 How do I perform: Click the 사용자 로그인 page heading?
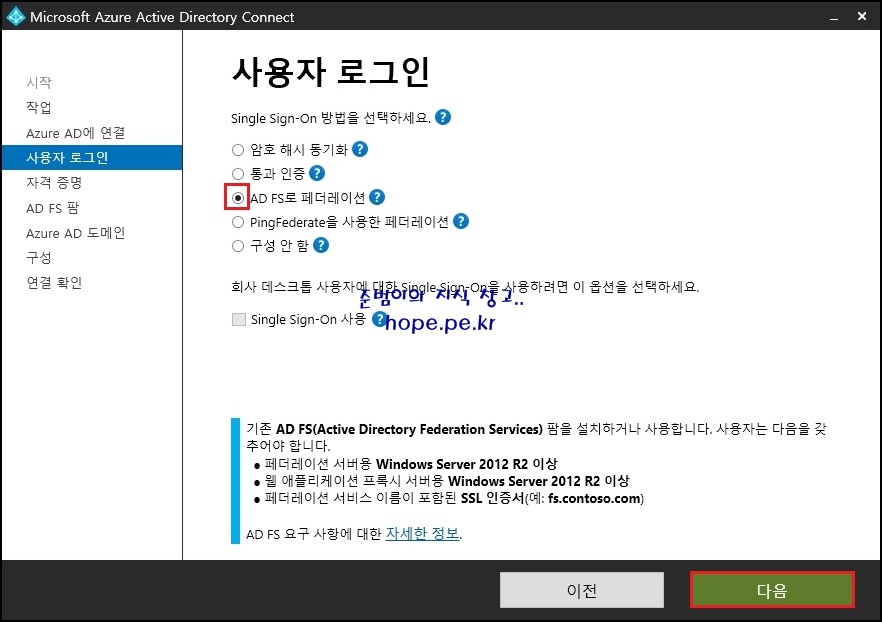(331, 72)
